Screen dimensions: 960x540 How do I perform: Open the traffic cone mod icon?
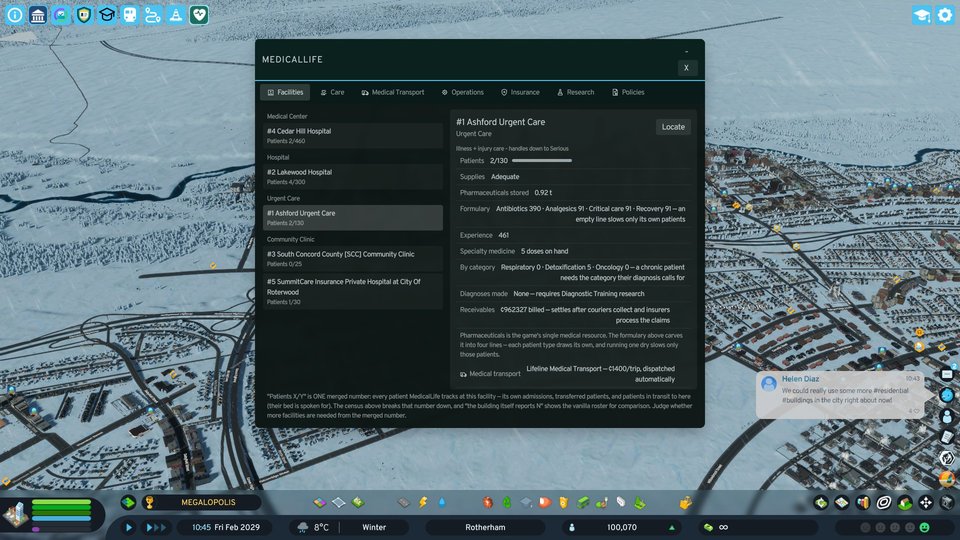coord(176,15)
